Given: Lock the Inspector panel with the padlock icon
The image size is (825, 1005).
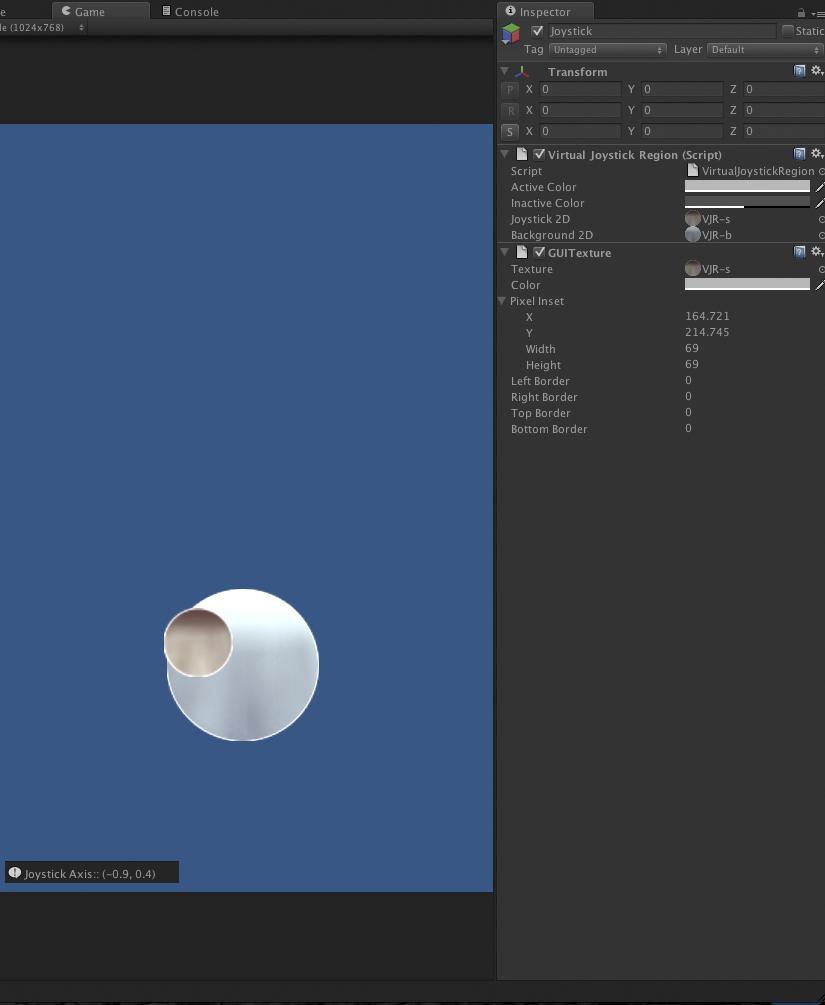Looking at the screenshot, I should tap(801, 12).
